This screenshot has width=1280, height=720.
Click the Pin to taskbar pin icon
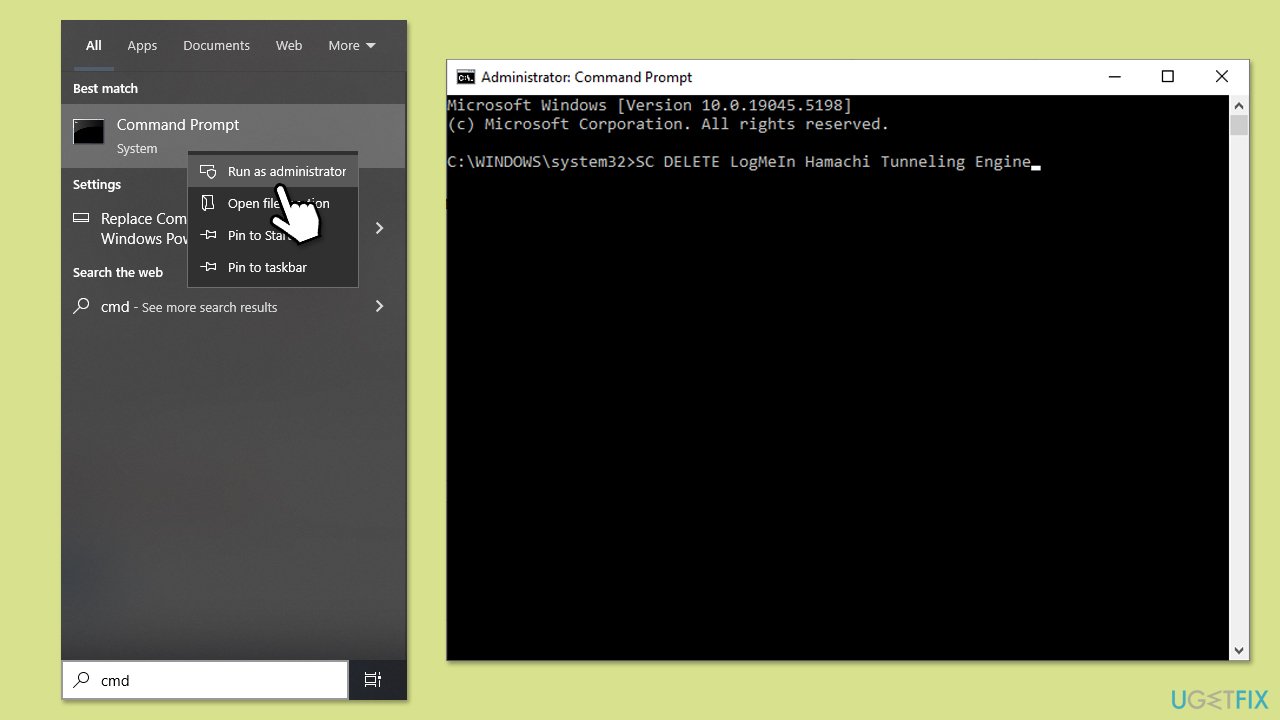pyautogui.click(x=208, y=267)
